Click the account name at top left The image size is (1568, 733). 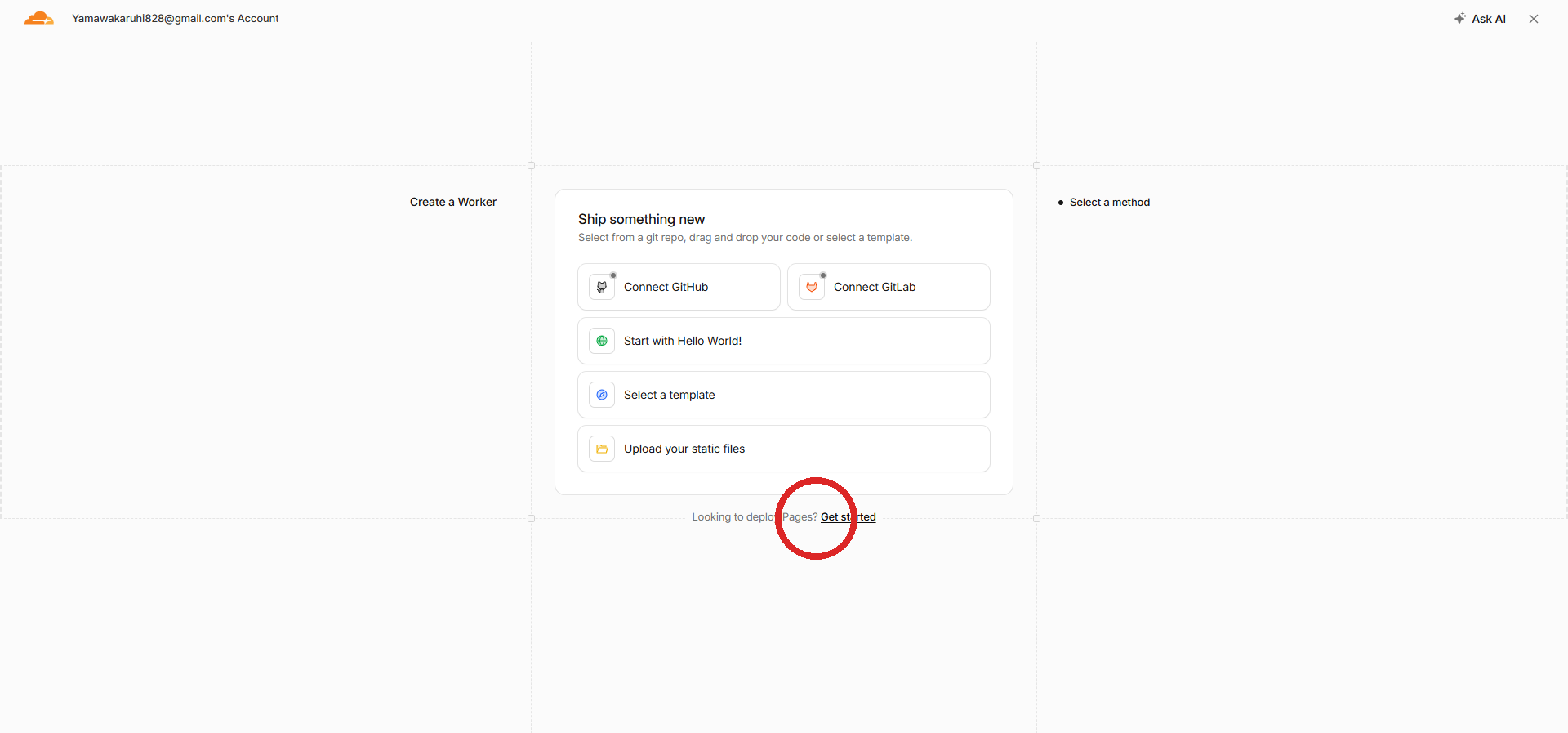pos(176,18)
